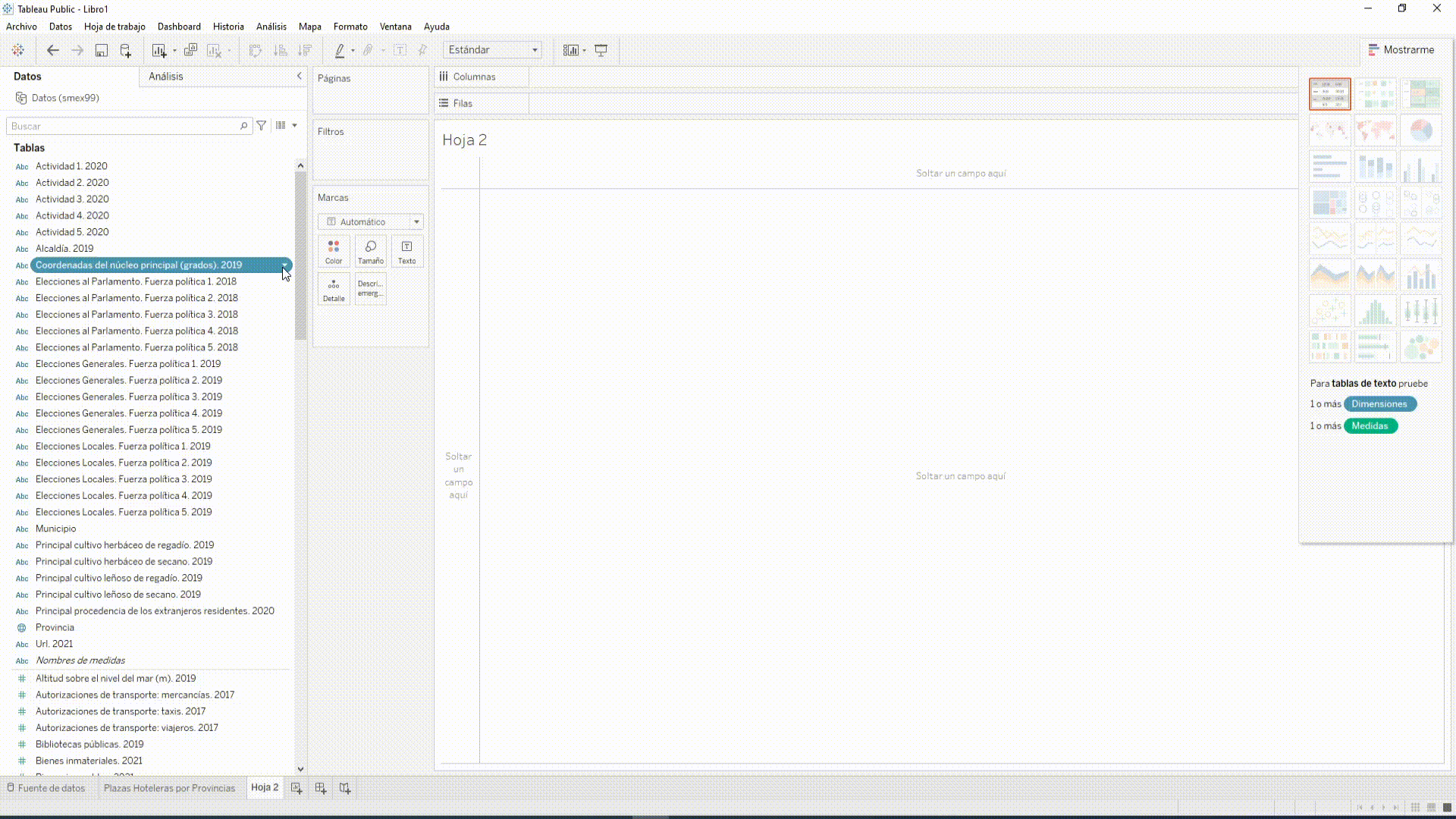Screen dimensions: 1456x819
Task: Toggle the highlighted text tables chart in Mostrarme
Action: pyautogui.click(x=1329, y=93)
